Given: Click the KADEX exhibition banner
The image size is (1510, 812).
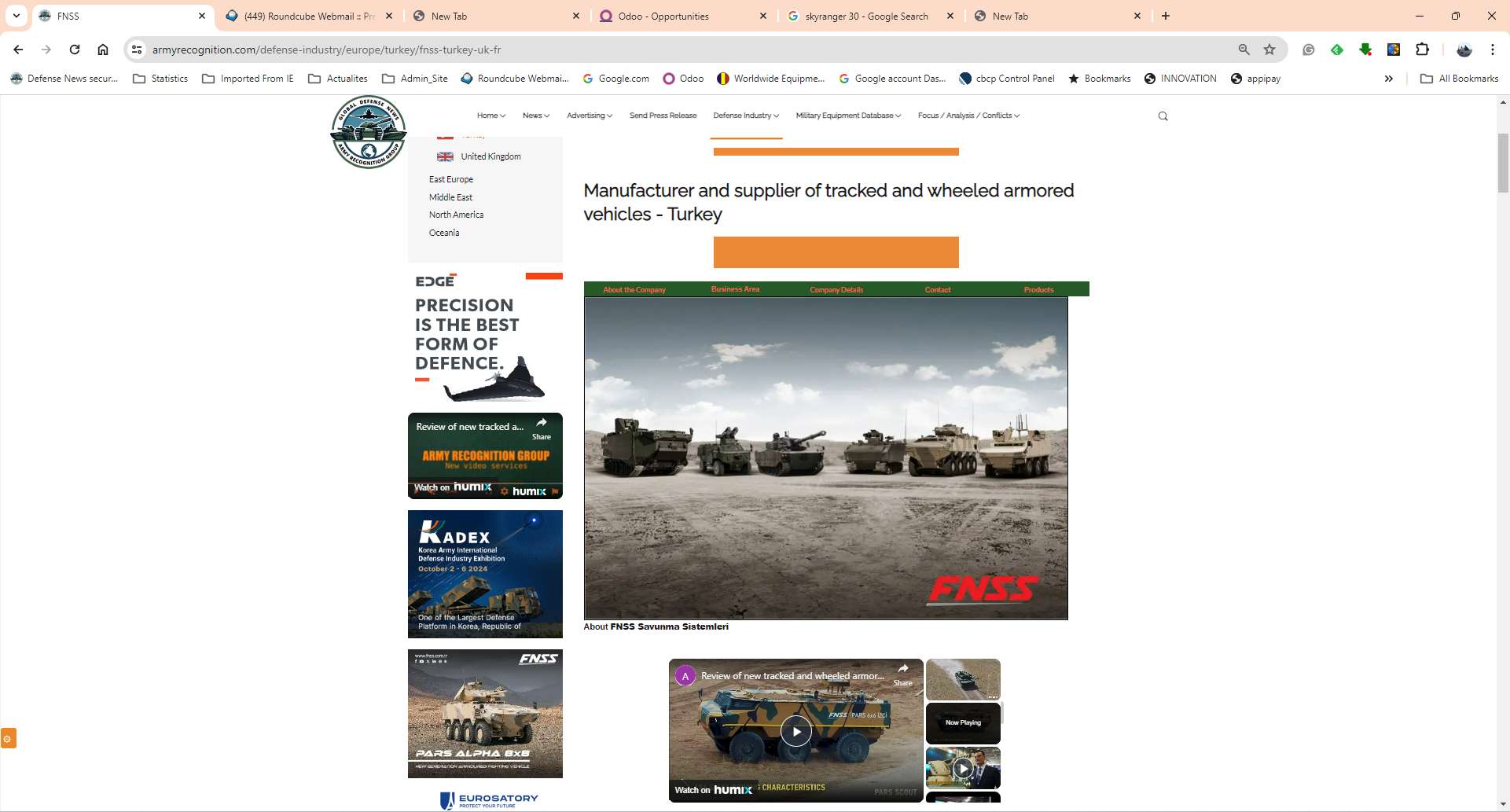Looking at the screenshot, I should point(485,574).
